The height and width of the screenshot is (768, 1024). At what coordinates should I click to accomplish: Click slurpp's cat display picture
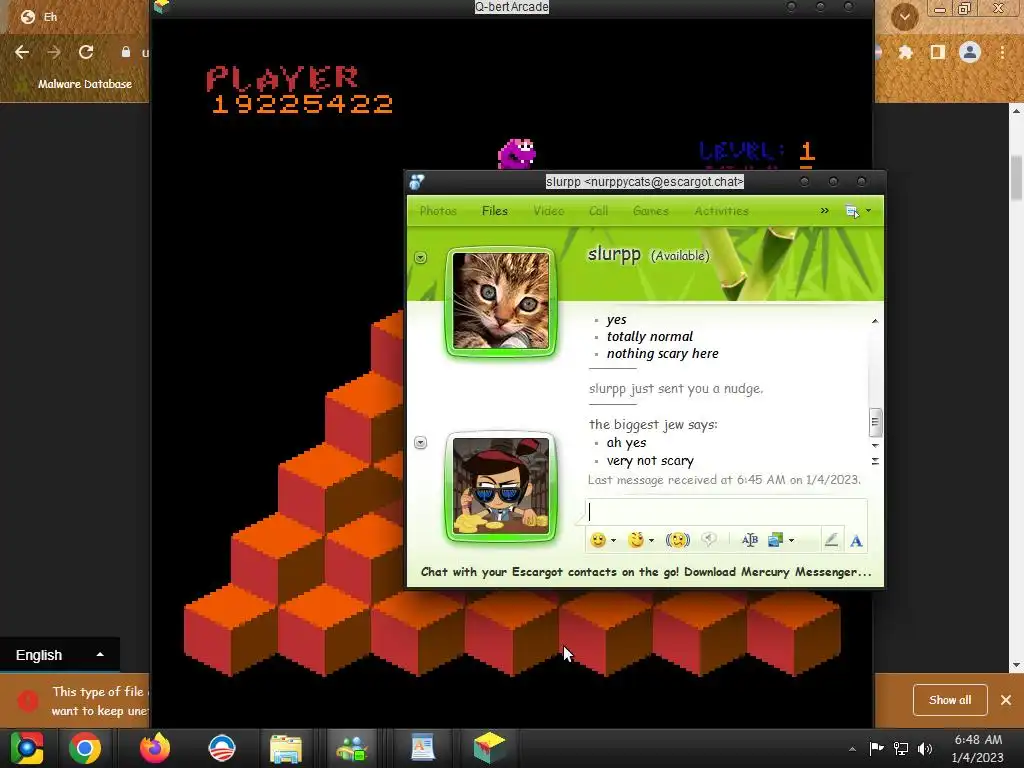pyautogui.click(x=501, y=301)
